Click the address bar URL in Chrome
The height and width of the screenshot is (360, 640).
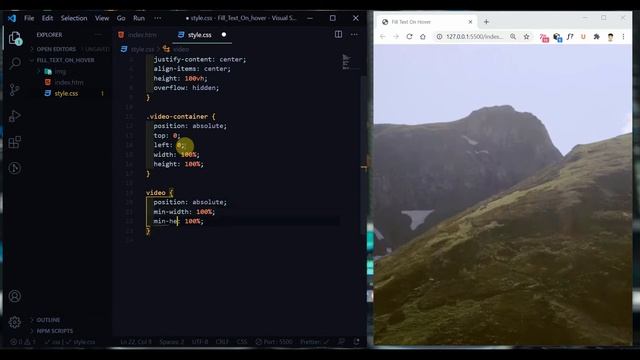click(474, 37)
